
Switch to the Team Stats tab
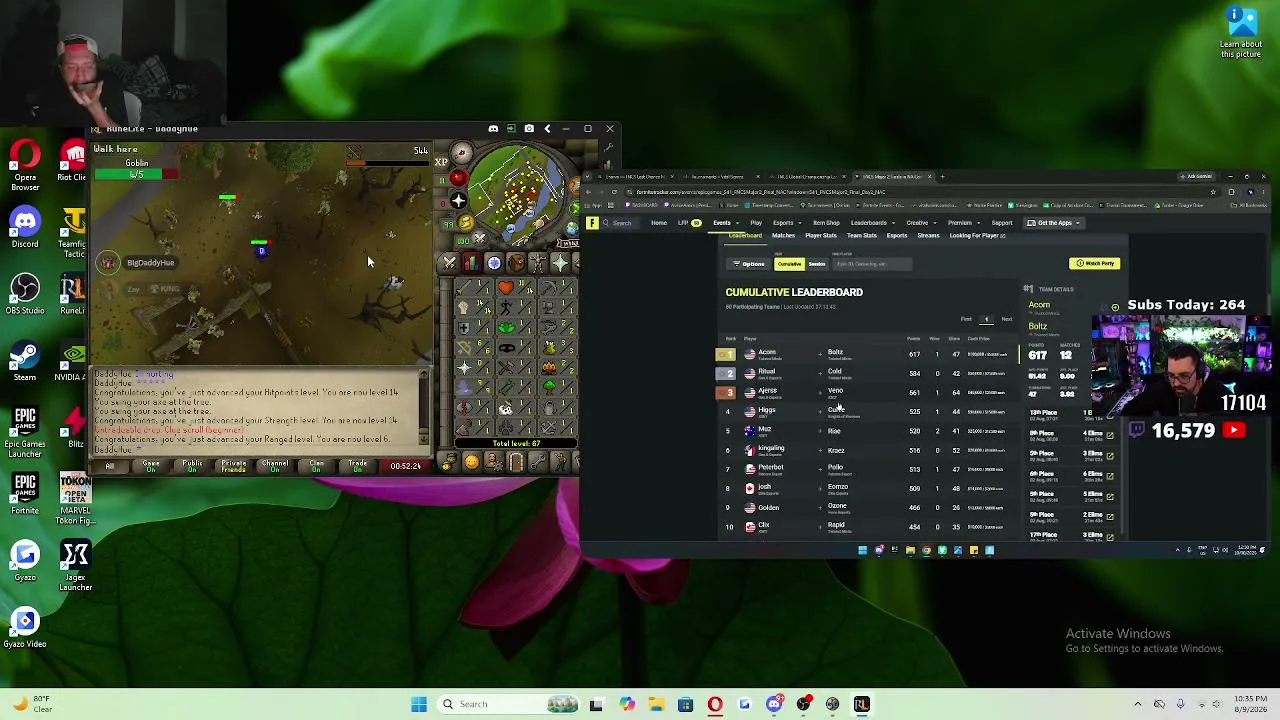tap(861, 236)
